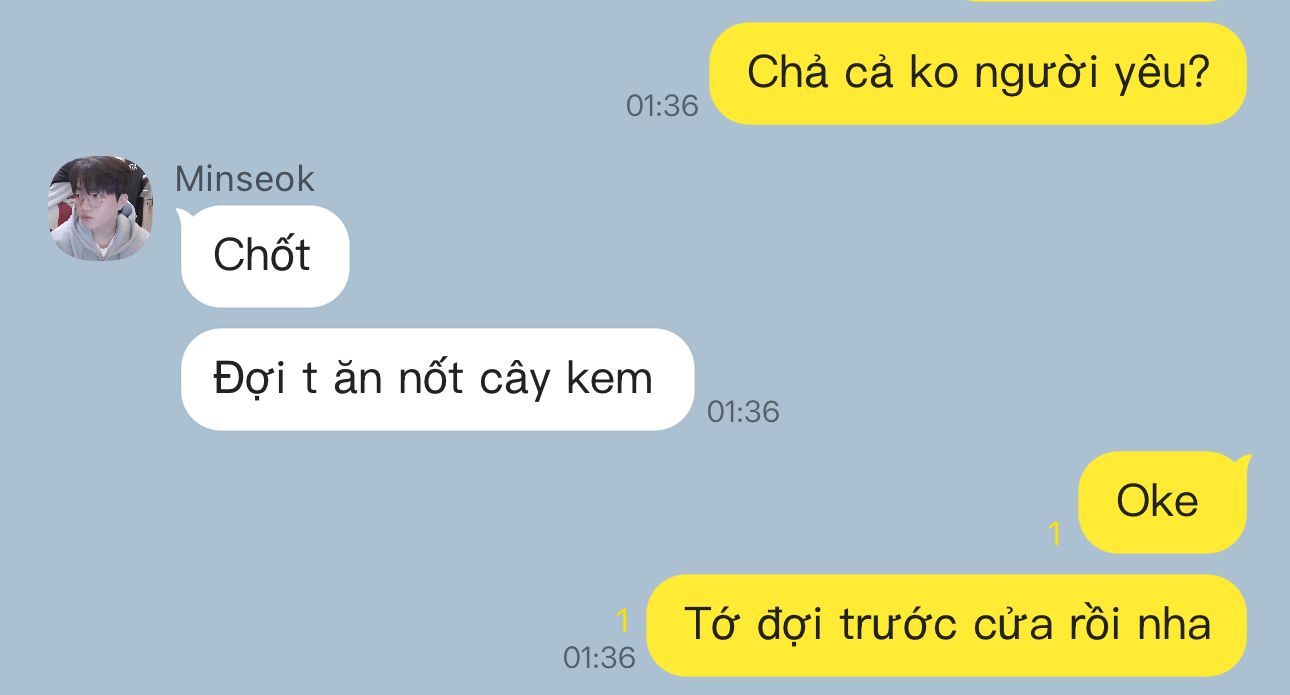Select the "Chốt" message bubble

[265, 256]
